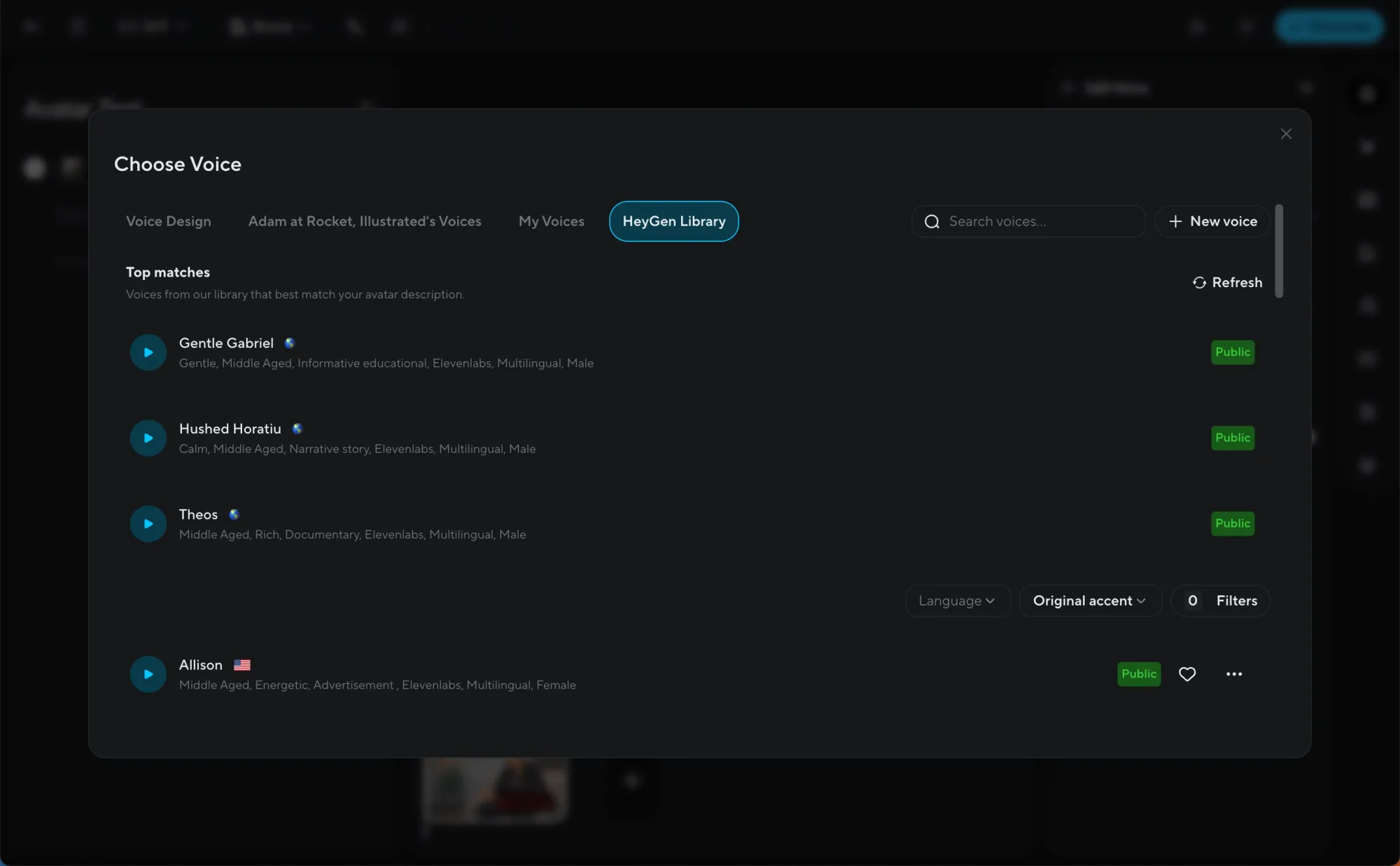Open the three-dot menu for Allison
Viewport: 1400px width, 866px height.
[x=1234, y=674]
